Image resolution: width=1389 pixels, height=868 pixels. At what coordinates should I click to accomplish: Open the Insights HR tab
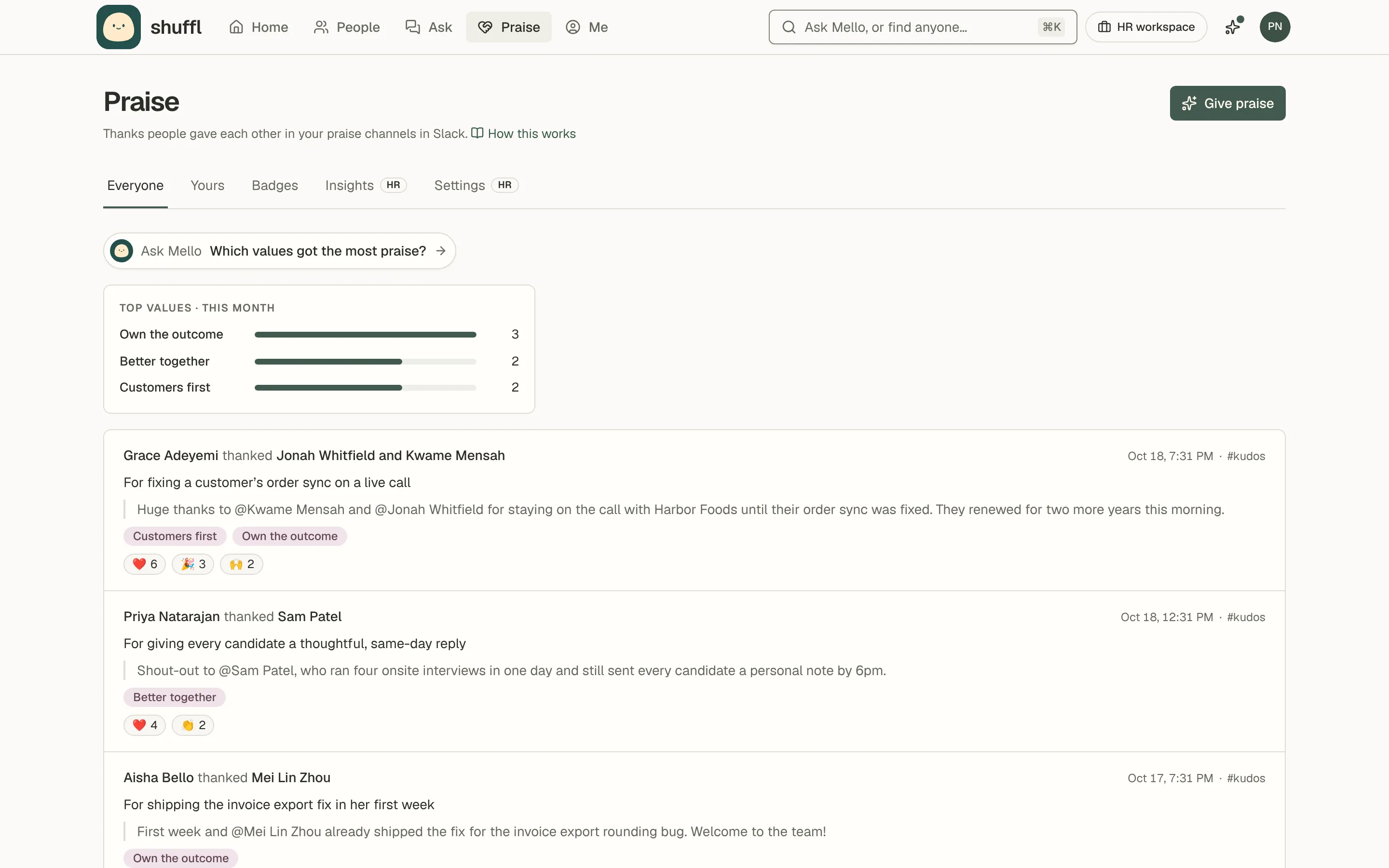pos(366,186)
